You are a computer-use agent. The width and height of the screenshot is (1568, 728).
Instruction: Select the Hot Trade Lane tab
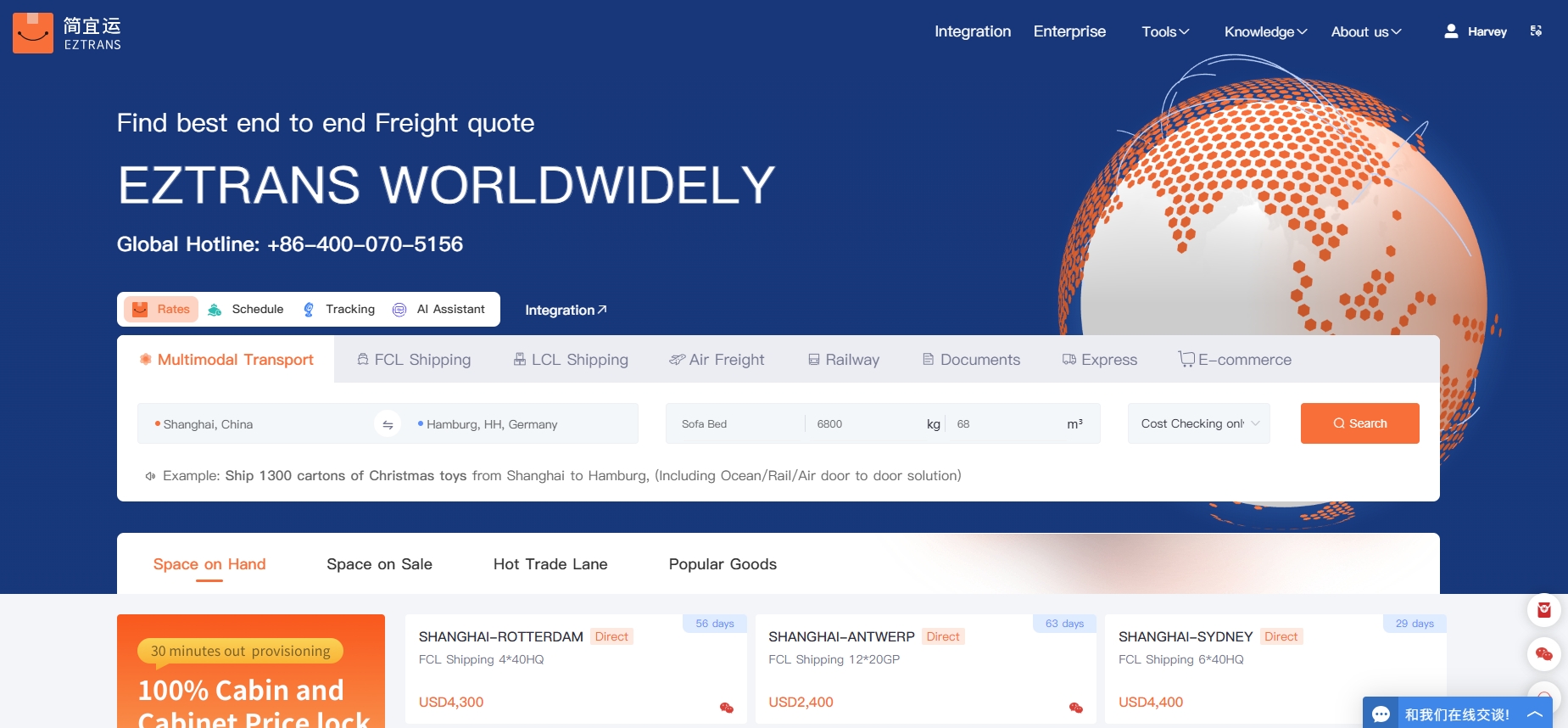tap(550, 564)
